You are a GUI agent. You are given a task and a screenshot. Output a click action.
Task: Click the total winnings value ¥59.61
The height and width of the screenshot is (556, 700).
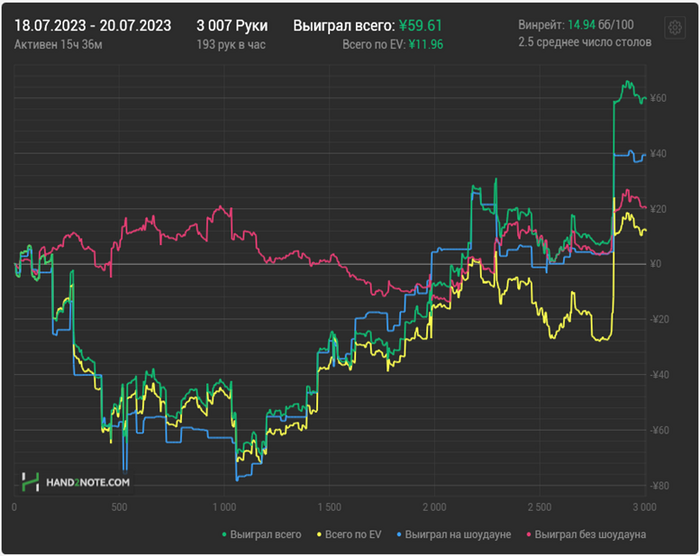pos(420,25)
